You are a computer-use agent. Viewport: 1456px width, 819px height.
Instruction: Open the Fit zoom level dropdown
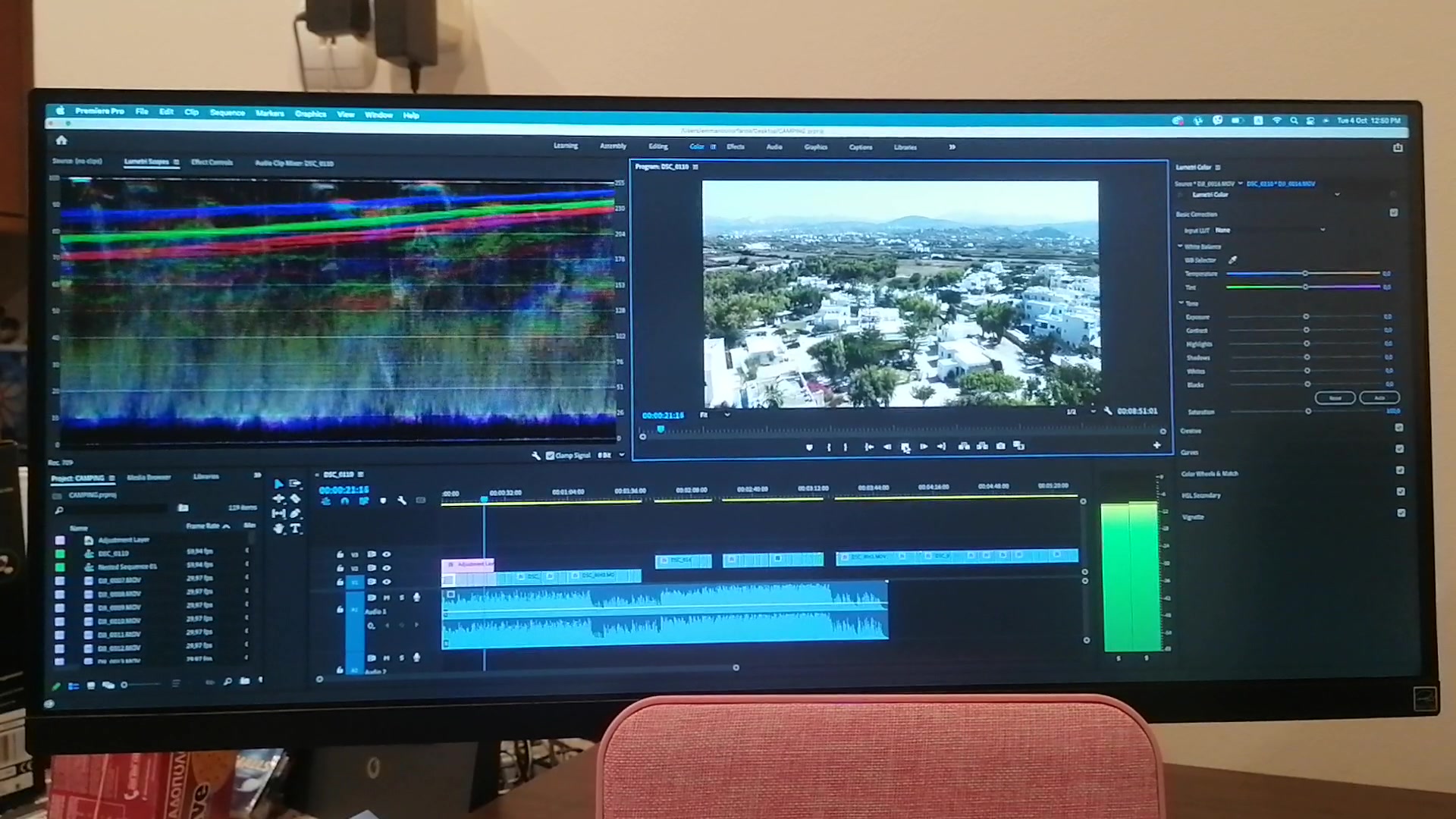(x=714, y=415)
